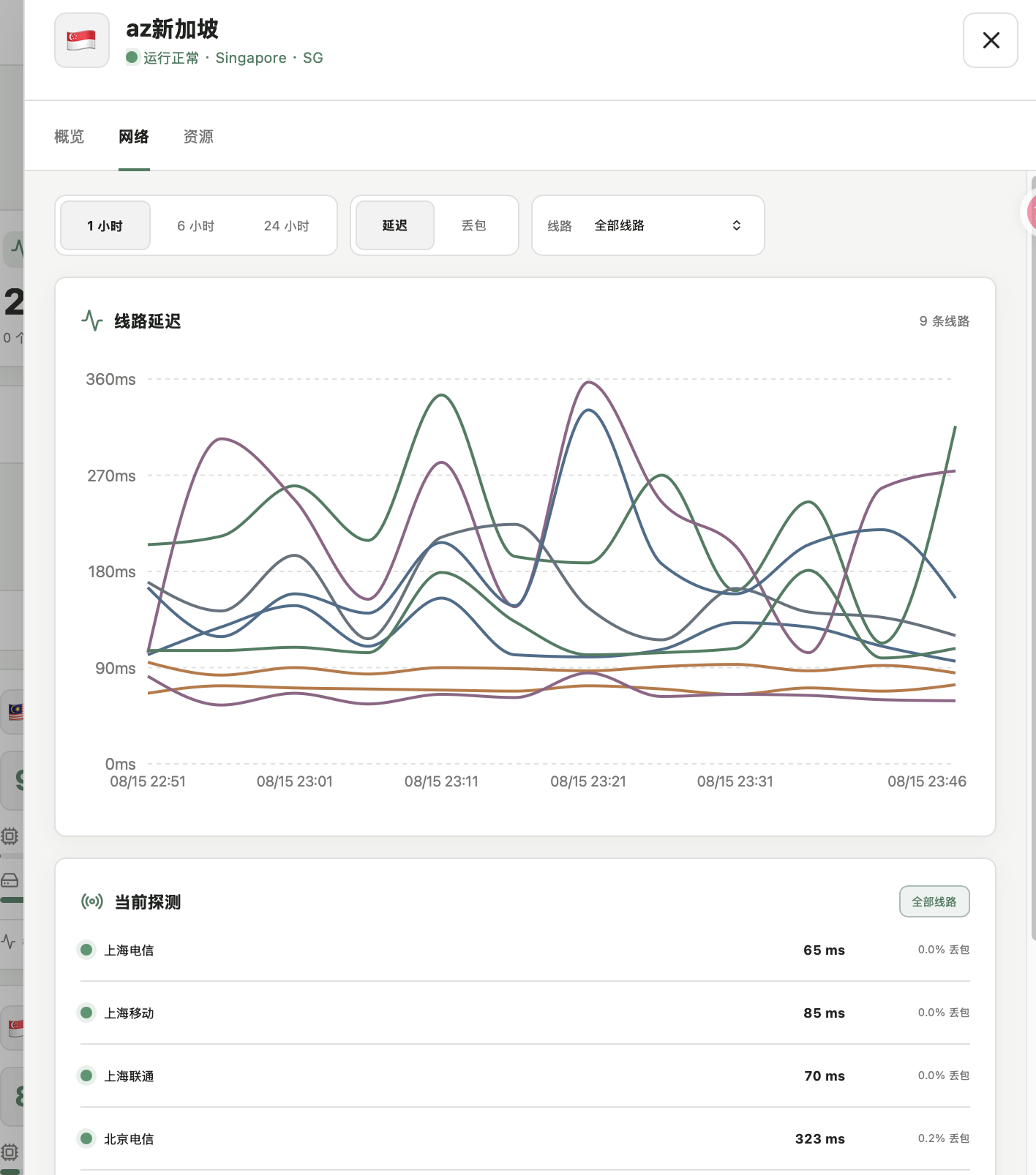This screenshot has width=1036, height=1175.
Task: Close the az新加坡 detail panel
Action: coord(991,40)
